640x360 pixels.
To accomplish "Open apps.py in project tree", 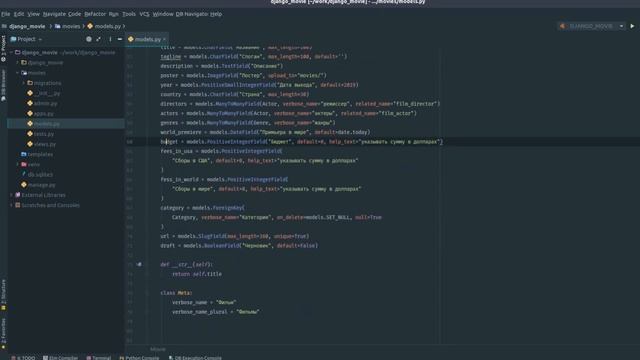I will [x=44, y=113].
